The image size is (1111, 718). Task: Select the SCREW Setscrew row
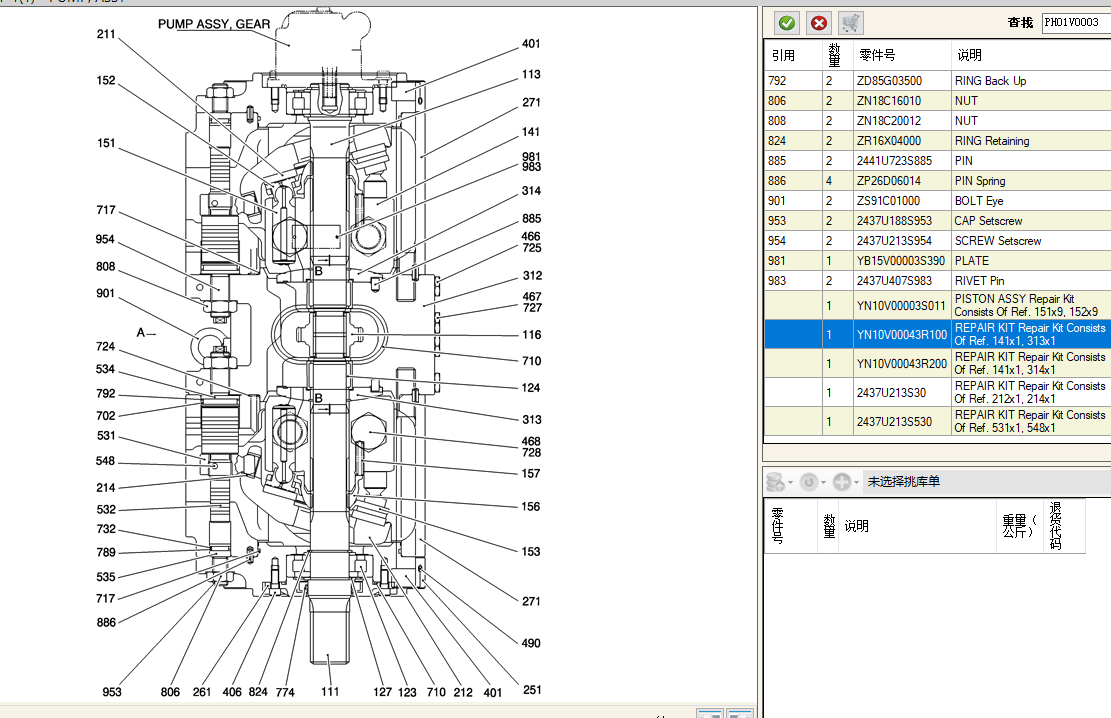(x=937, y=240)
